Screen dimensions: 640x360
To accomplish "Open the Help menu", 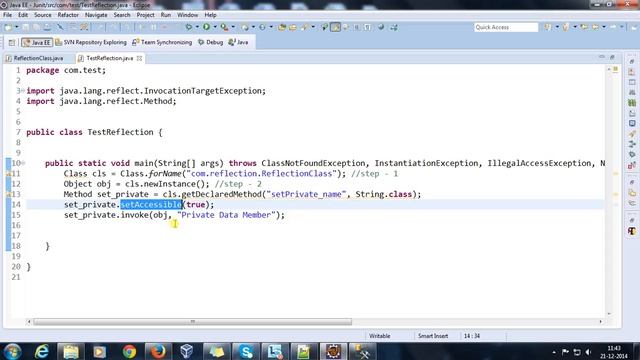I will [210, 15].
